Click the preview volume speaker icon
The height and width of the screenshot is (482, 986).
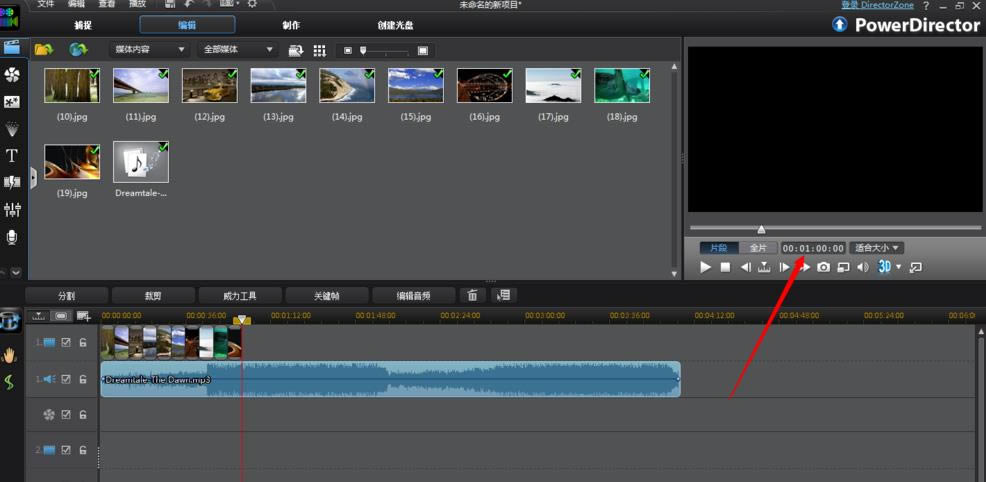pyautogui.click(x=863, y=267)
